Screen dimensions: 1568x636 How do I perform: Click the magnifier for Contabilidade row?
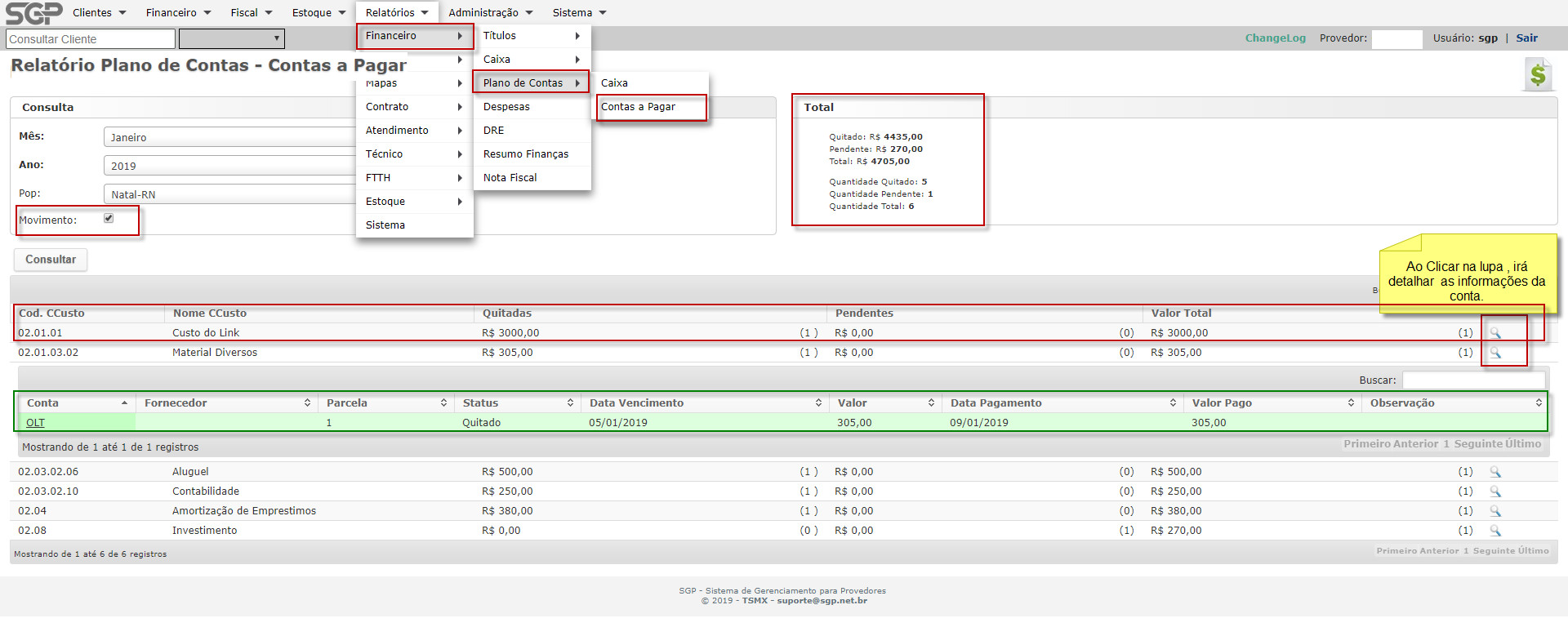pyautogui.click(x=1495, y=491)
